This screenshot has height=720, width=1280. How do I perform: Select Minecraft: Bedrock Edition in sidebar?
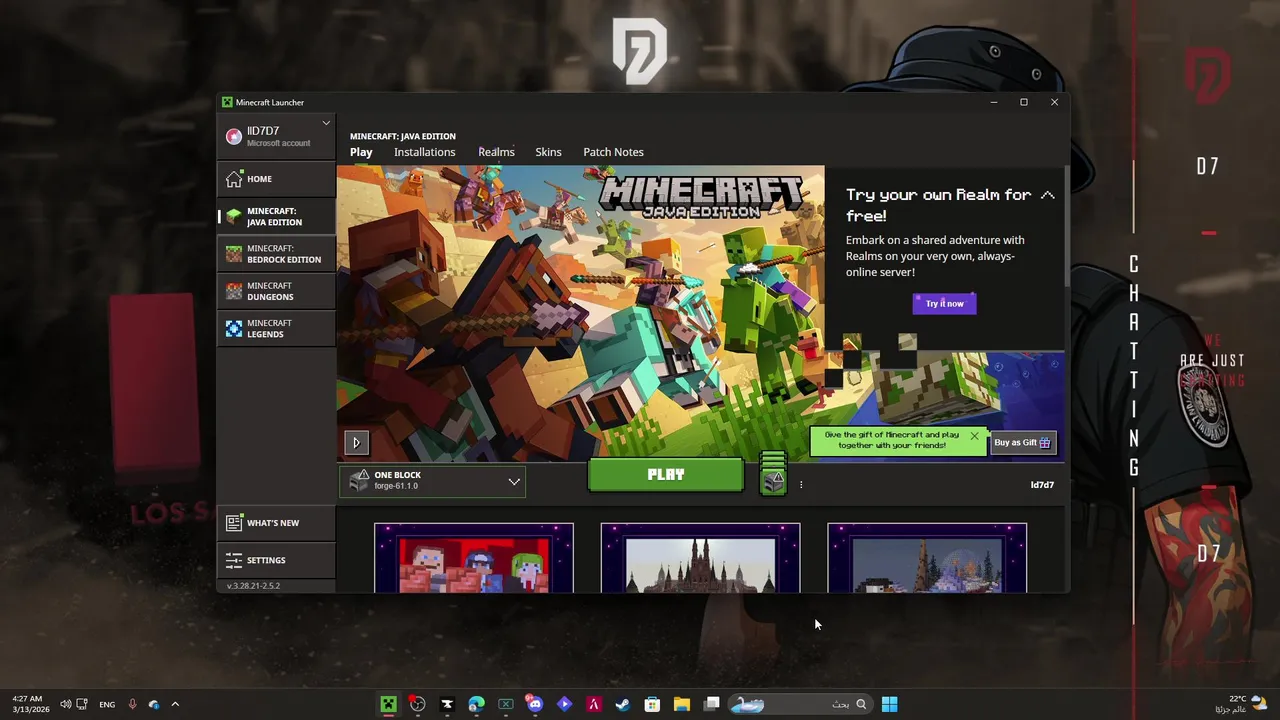pos(276,254)
